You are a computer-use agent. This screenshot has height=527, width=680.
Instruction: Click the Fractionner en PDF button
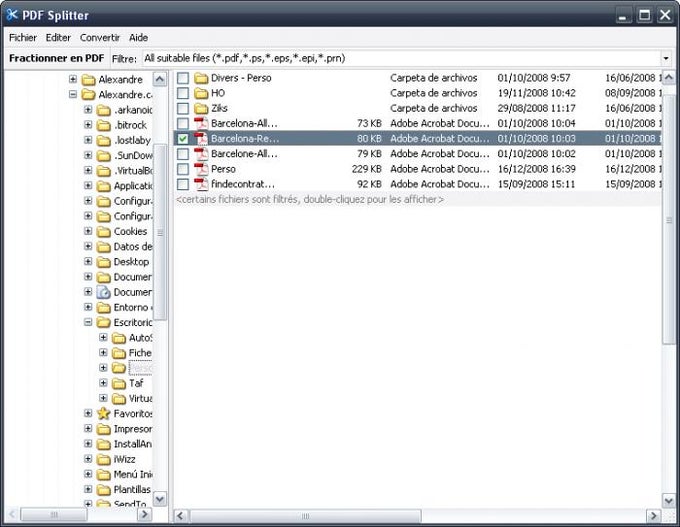point(56,58)
